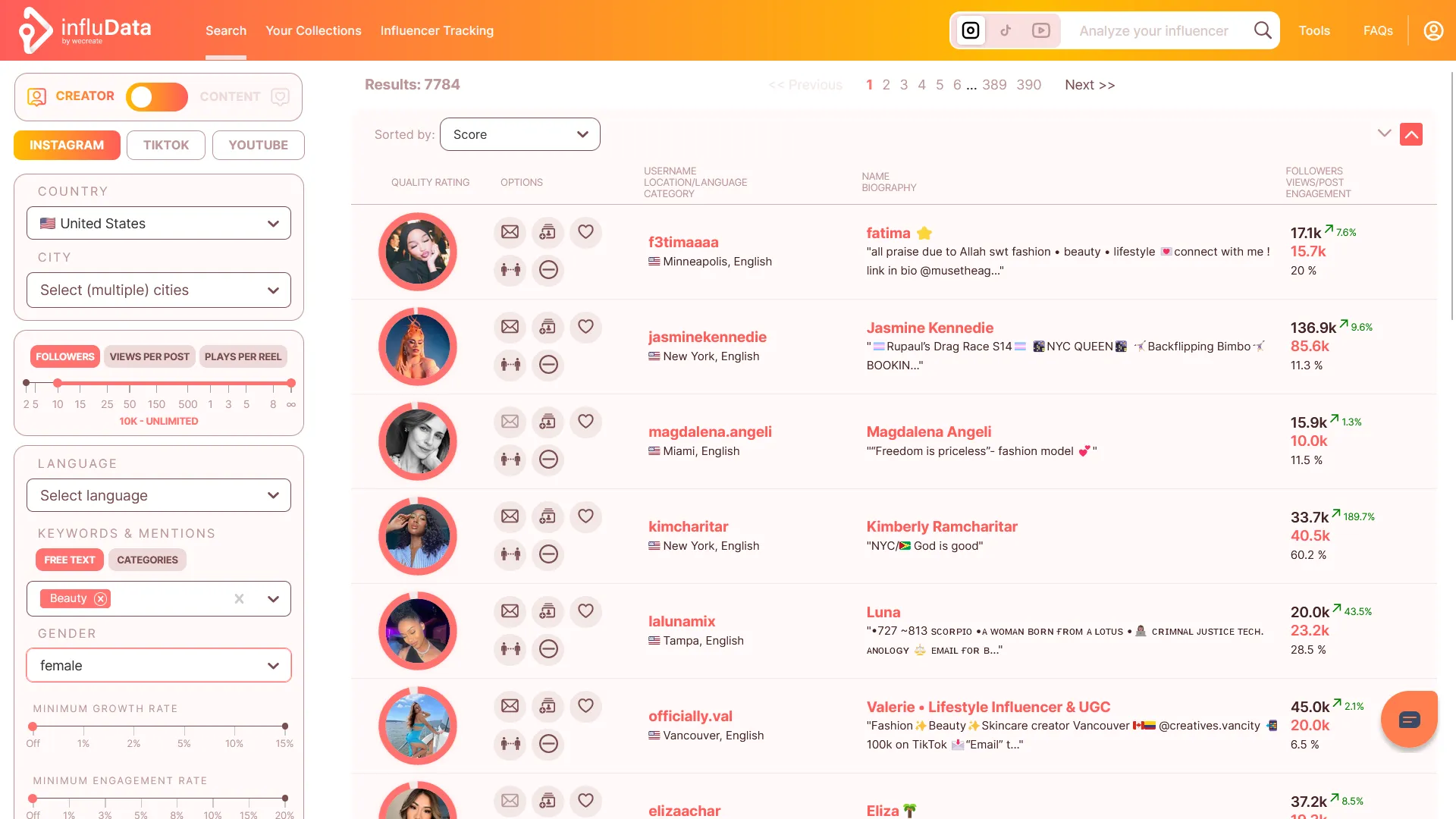Viewport: 1456px width, 819px height.
Task: Click the influData logo
Action: (85, 30)
